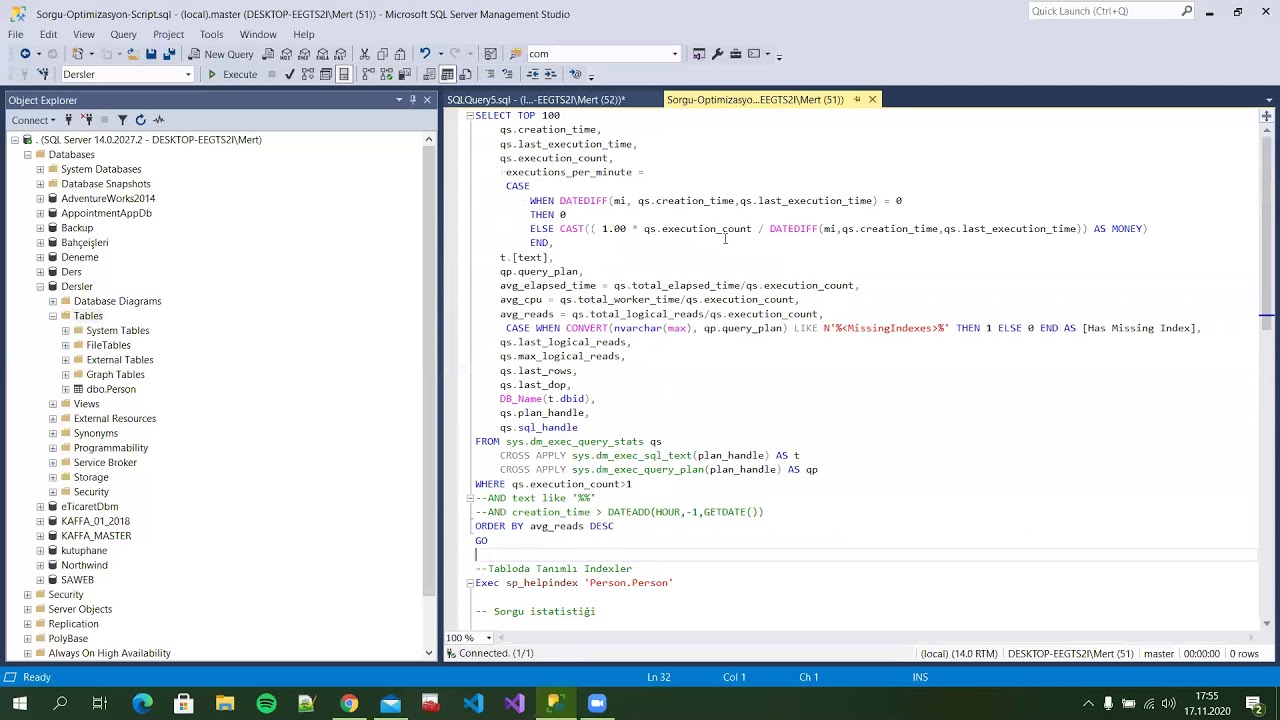Expand the AdventureWorks2014 database node
The image size is (1280, 720).
point(40,199)
